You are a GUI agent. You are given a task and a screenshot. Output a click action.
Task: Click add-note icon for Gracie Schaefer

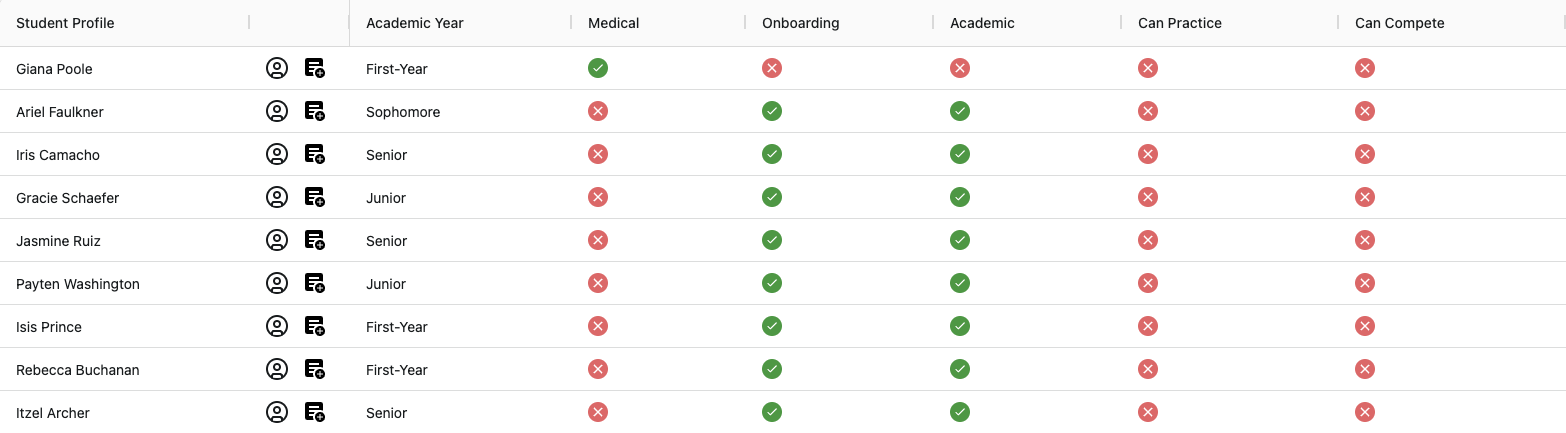[315, 197]
